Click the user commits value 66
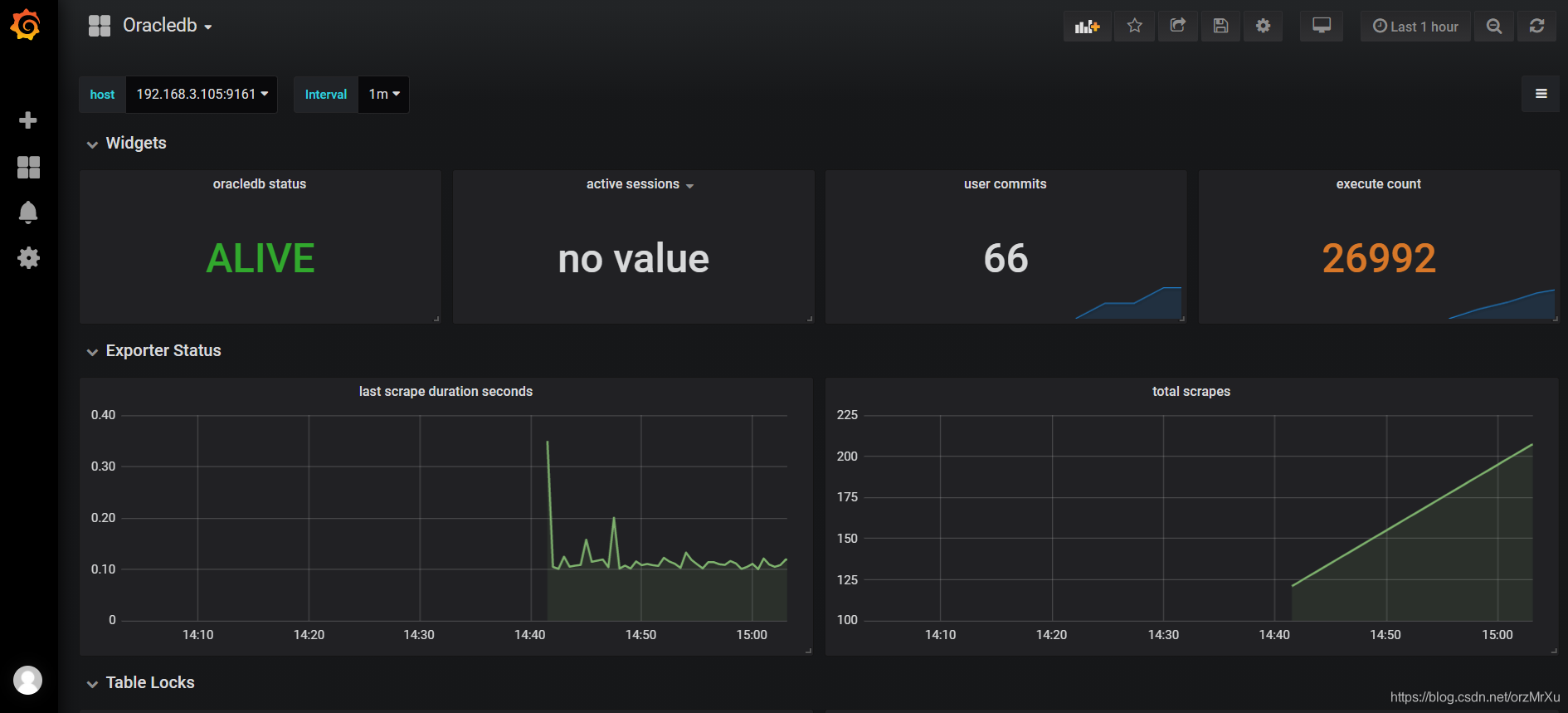The width and height of the screenshot is (1568, 713). tap(1006, 258)
